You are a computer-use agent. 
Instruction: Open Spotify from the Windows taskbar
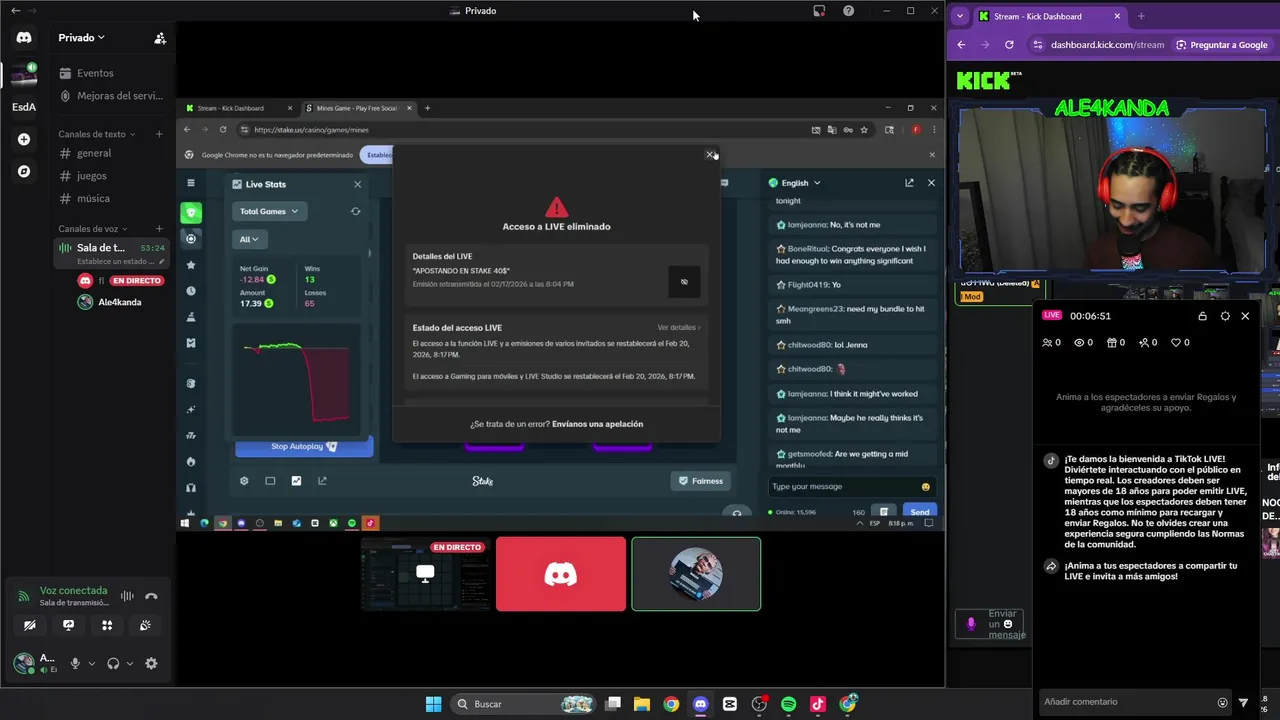pos(788,704)
